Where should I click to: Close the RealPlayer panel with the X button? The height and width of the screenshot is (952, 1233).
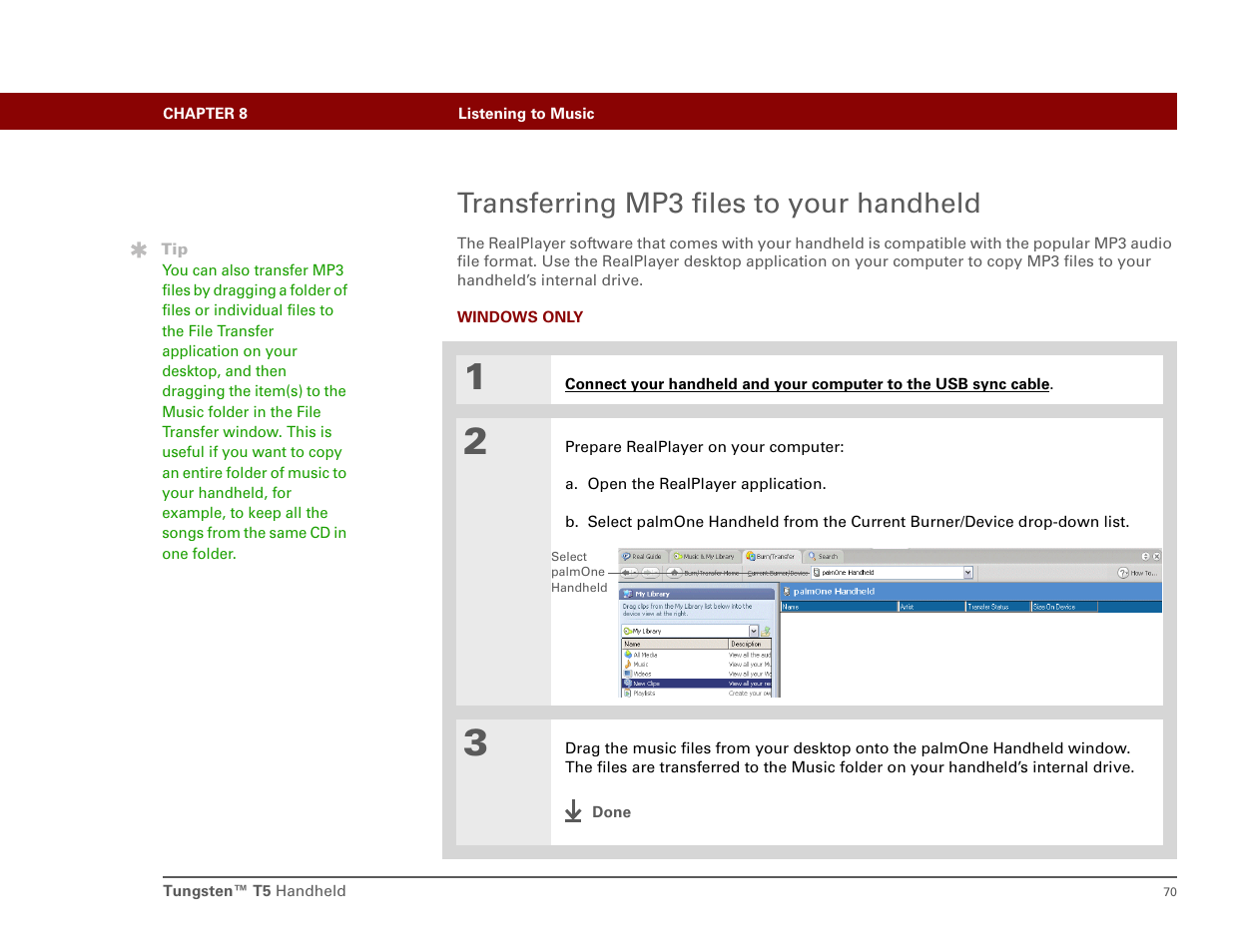tap(1156, 556)
